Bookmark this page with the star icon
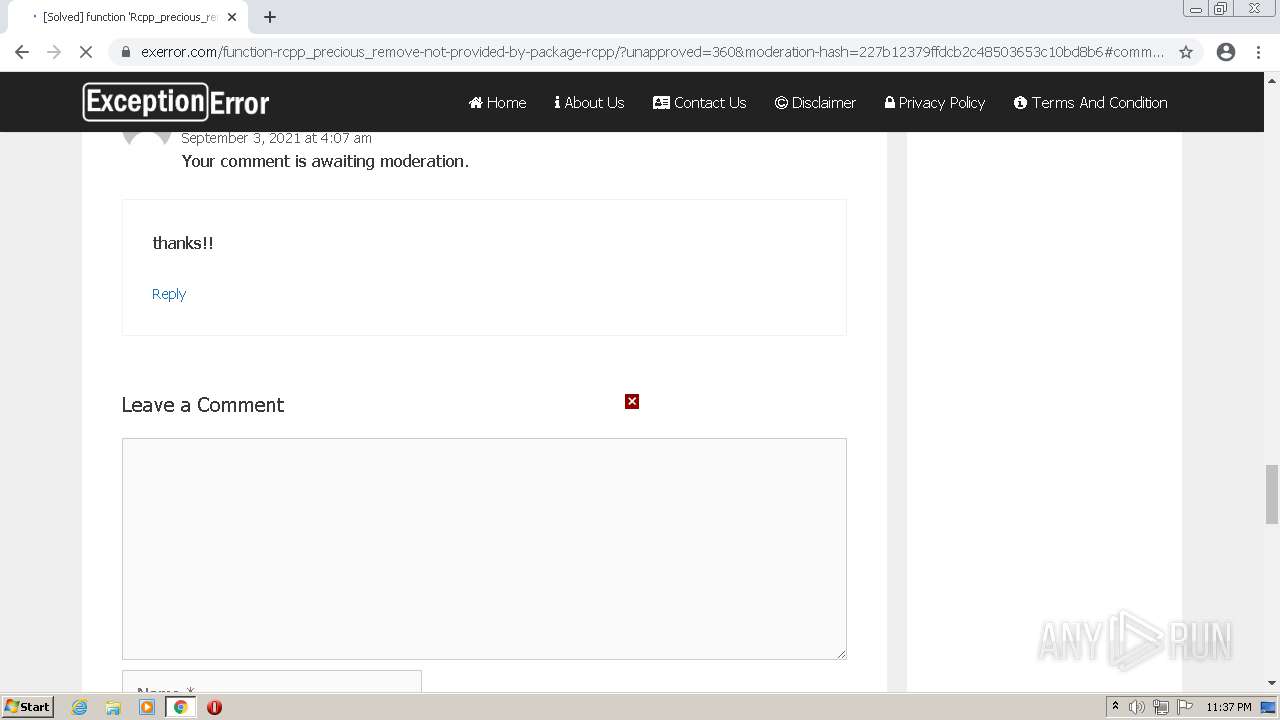This screenshot has height=720, width=1280. [x=1186, y=52]
